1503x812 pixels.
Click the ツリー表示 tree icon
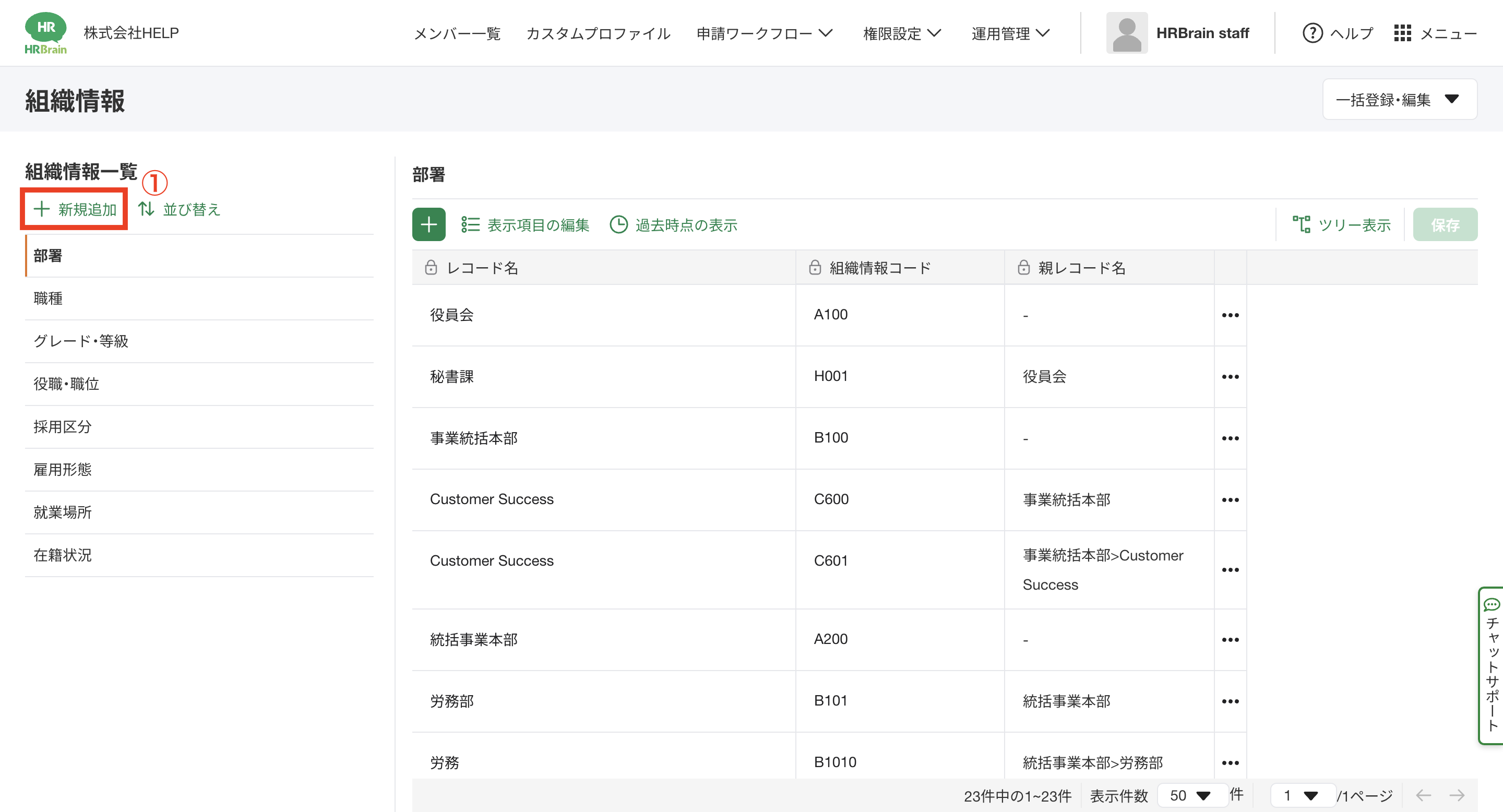[x=1301, y=224]
